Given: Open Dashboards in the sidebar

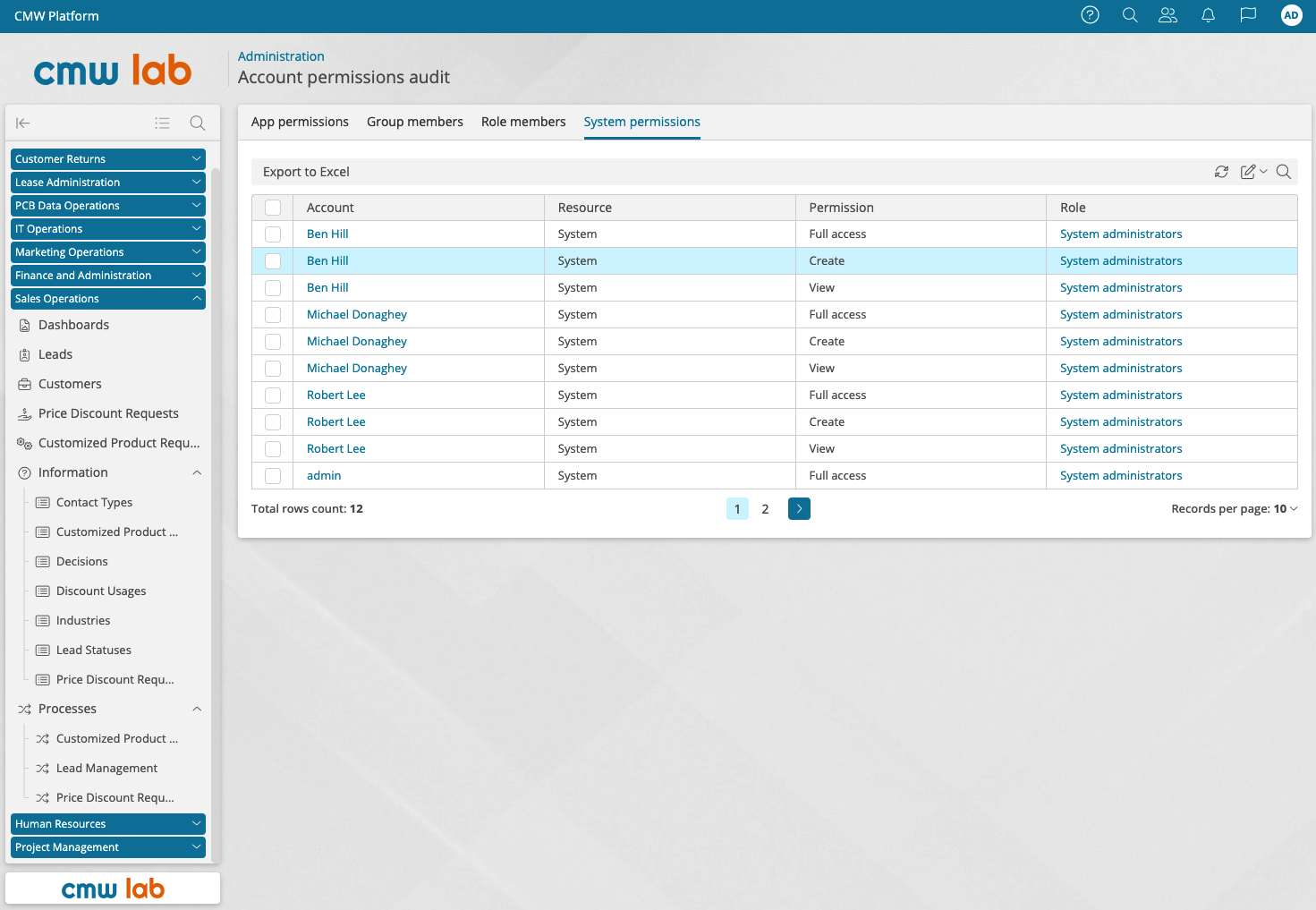Looking at the screenshot, I should [73, 325].
